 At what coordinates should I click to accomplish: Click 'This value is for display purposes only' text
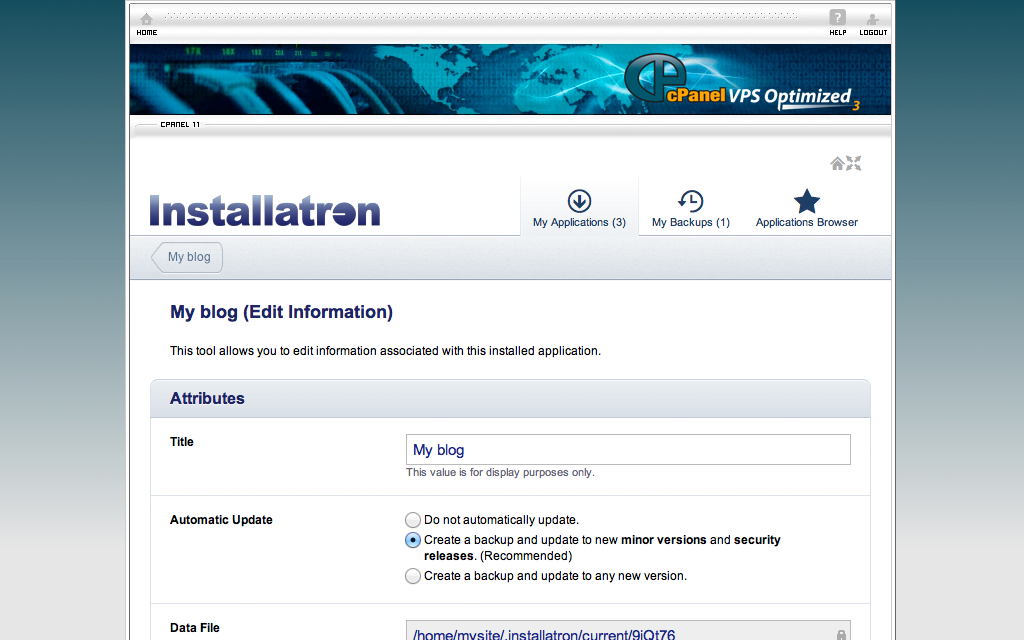pos(500,472)
